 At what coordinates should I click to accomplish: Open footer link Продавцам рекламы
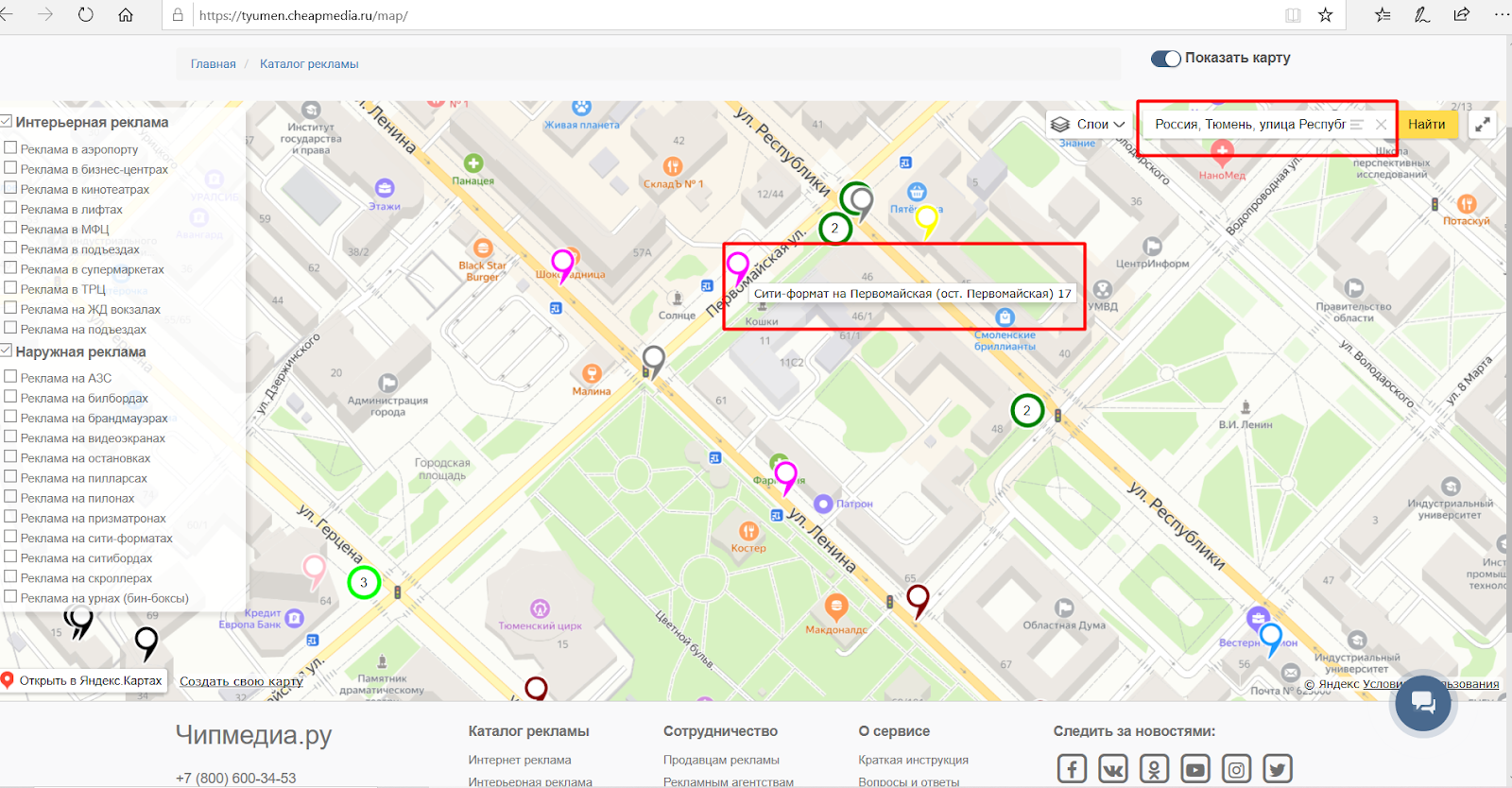(721, 760)
